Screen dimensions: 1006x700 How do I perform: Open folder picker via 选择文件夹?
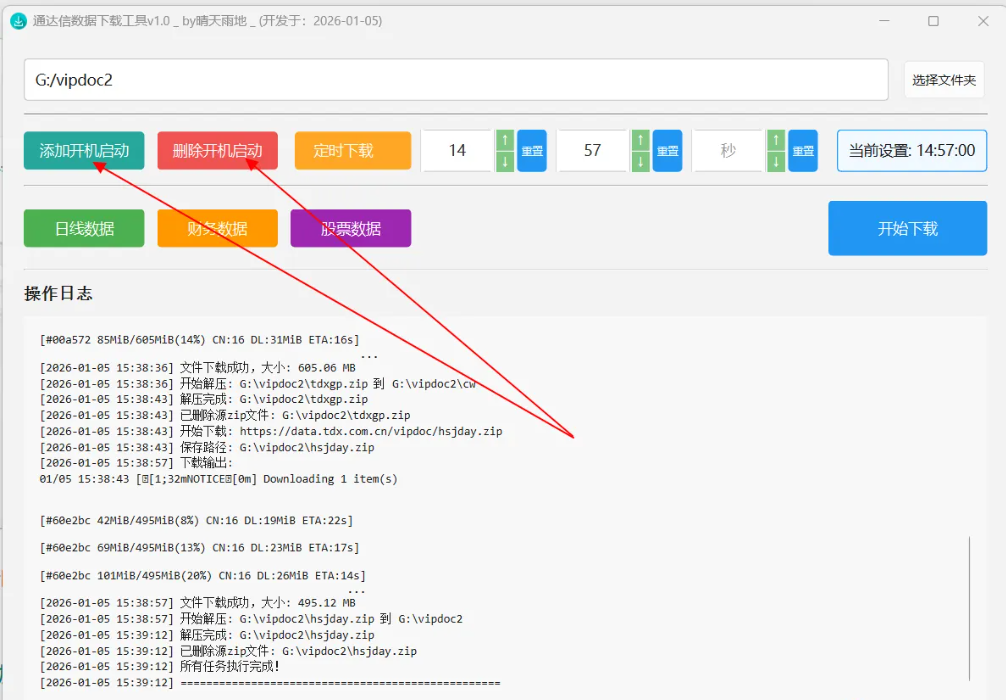click(x=944, y=79)
